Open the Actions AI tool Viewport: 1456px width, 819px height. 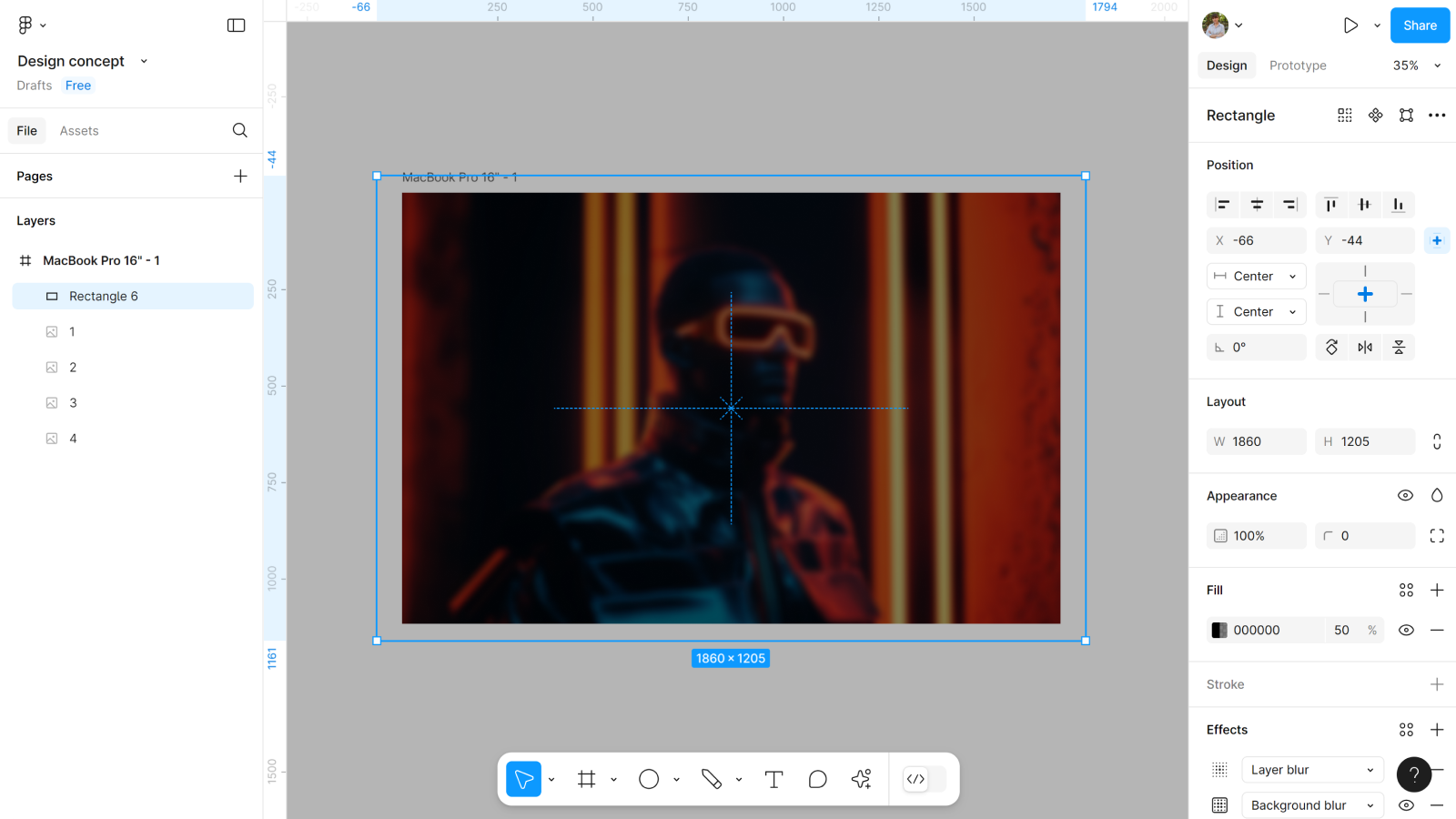coord(861,779)
